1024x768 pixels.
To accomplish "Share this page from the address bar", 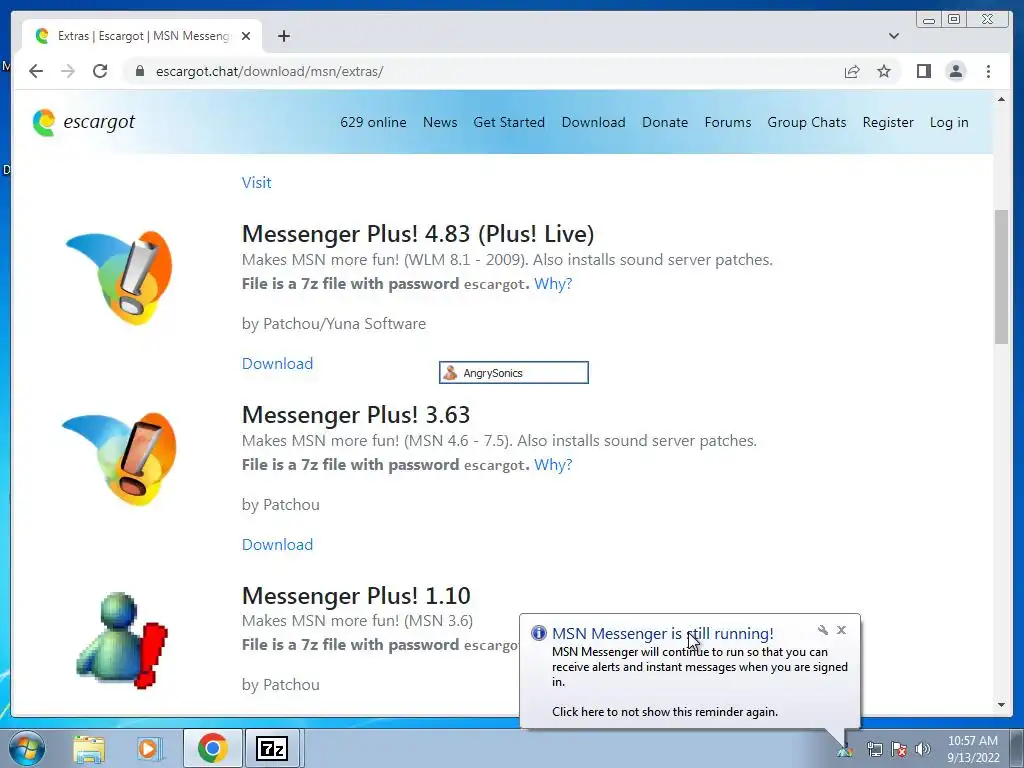I will click(852, 71).
